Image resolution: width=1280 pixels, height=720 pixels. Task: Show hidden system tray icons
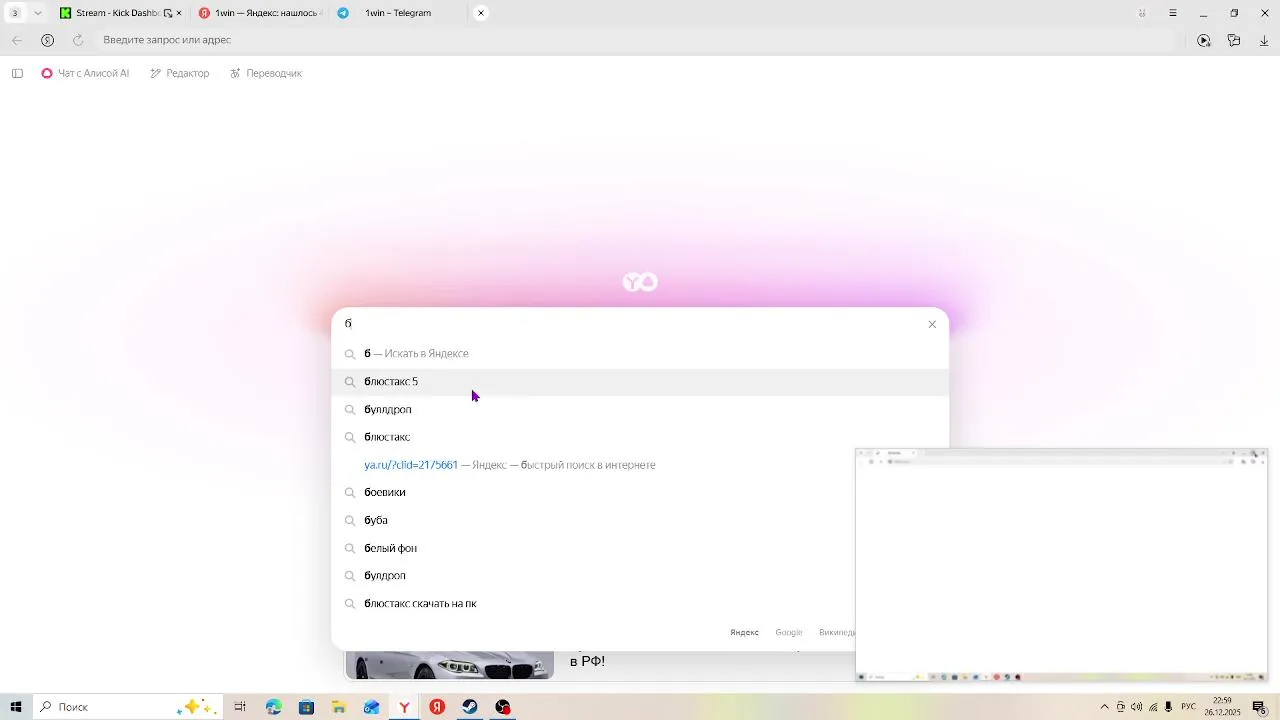(x=1104, y=707)
